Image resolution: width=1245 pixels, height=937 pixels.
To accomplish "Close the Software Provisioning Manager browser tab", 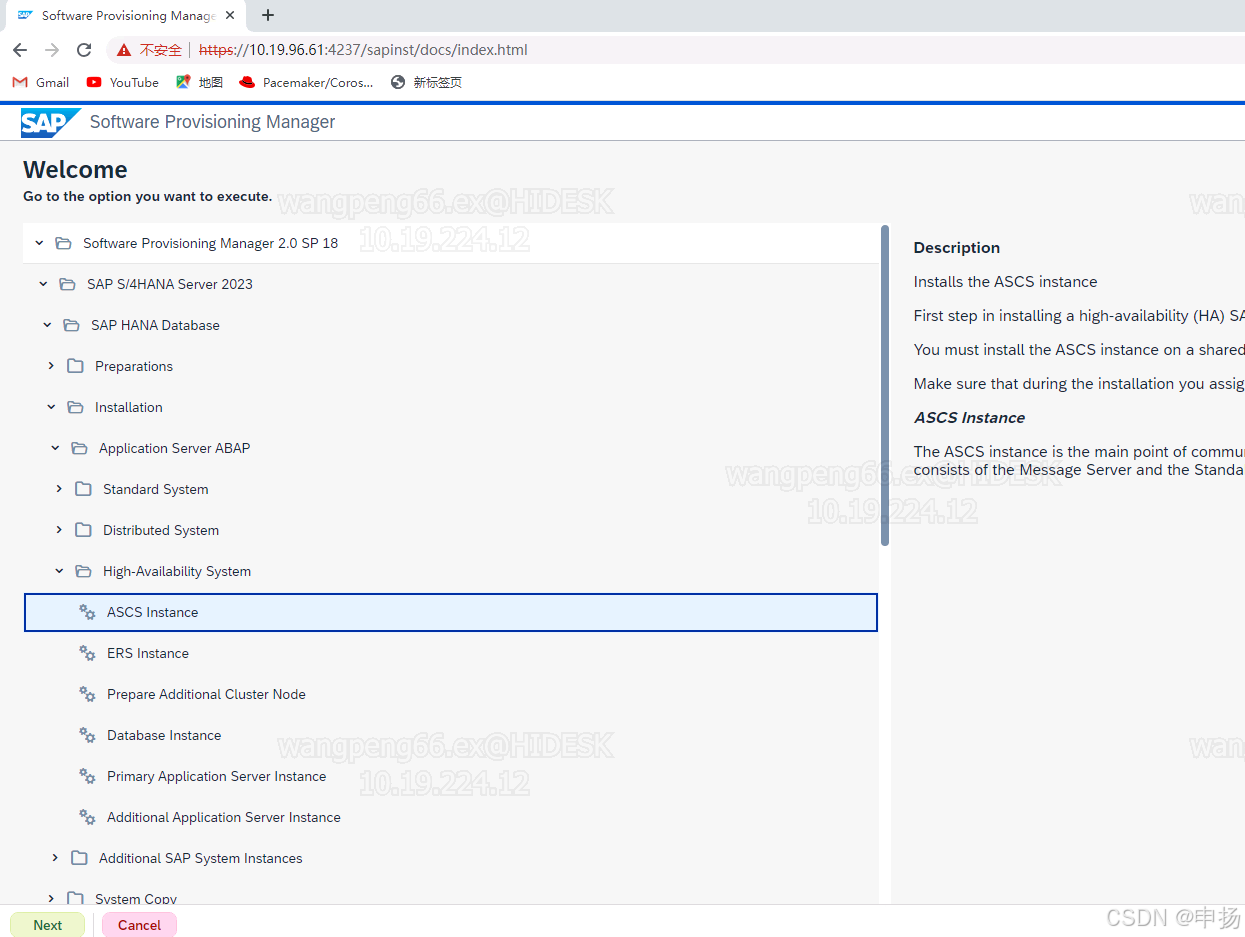I will (x=231, y=16).
